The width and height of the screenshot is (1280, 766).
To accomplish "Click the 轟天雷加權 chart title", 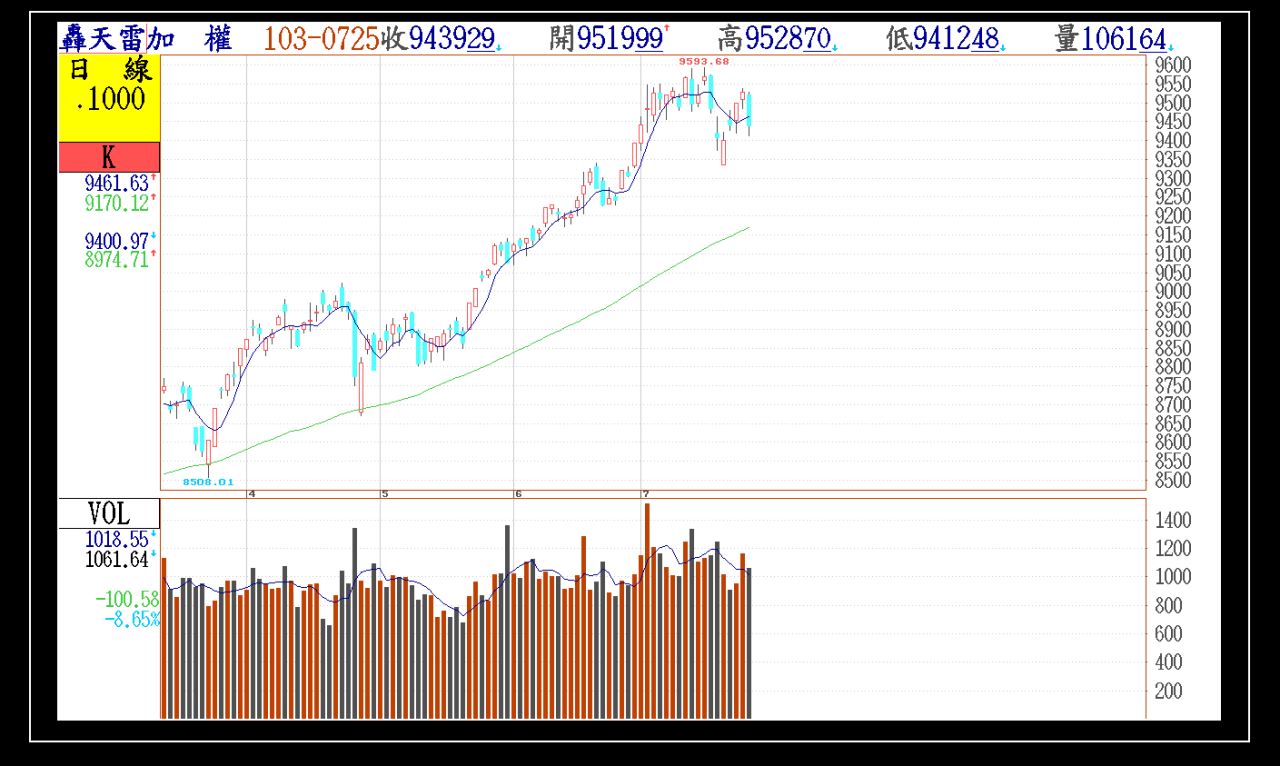I will pos(146,40).
